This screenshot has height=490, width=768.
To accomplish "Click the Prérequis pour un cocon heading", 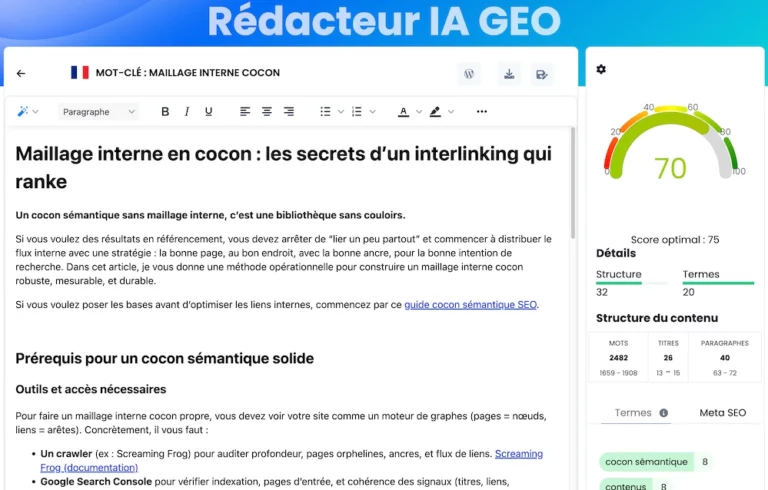I will tap(165, 358).
